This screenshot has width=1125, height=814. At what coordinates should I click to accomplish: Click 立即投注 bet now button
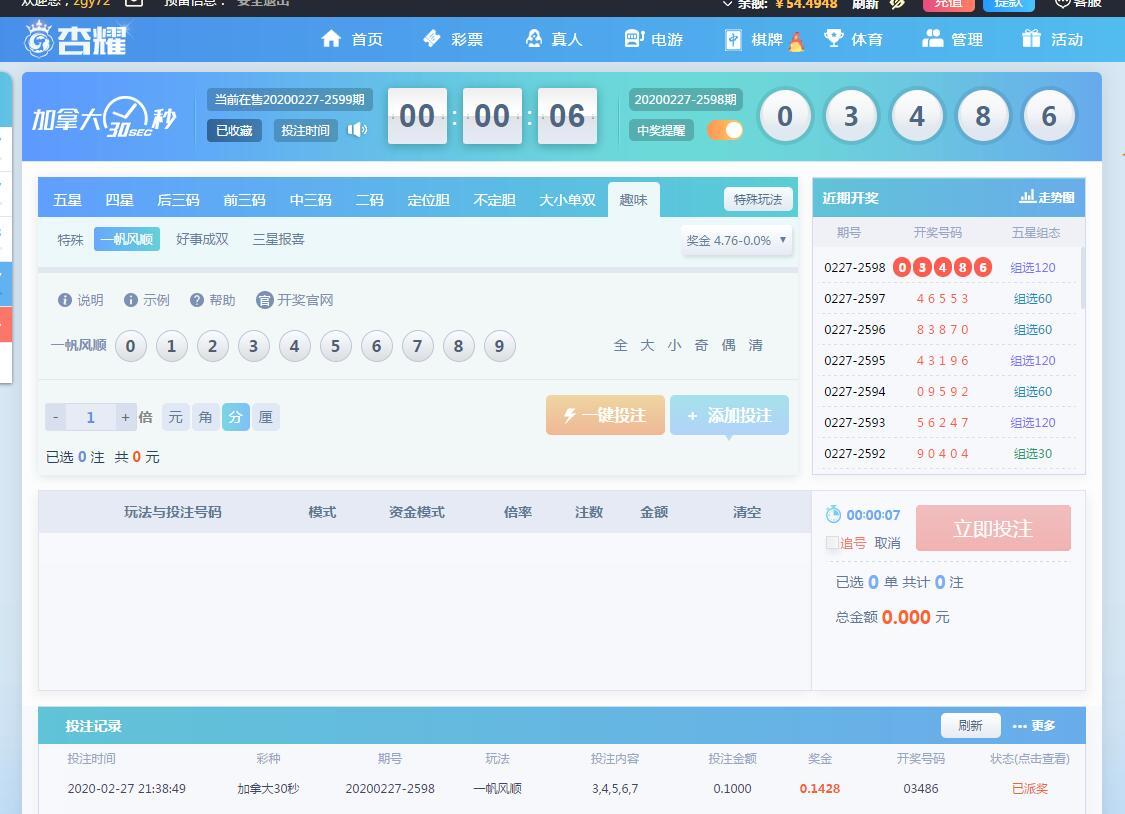[x=993, y=528]
